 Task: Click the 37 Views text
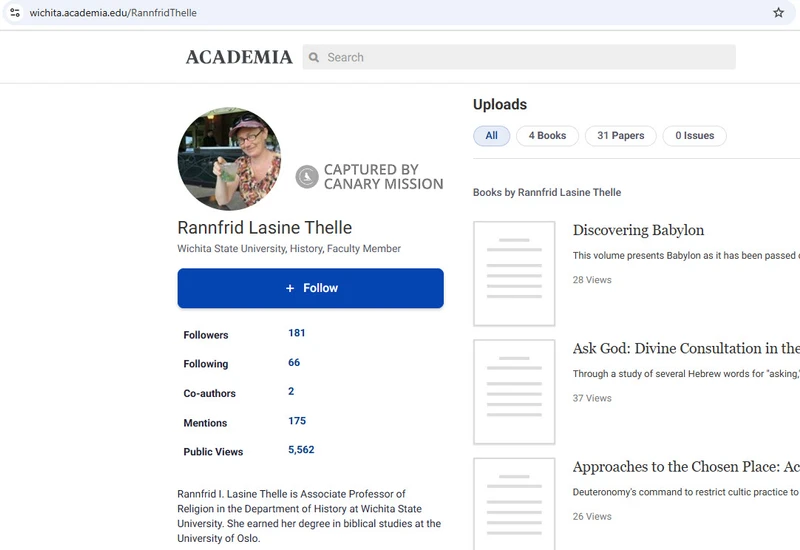click(592, 398)
